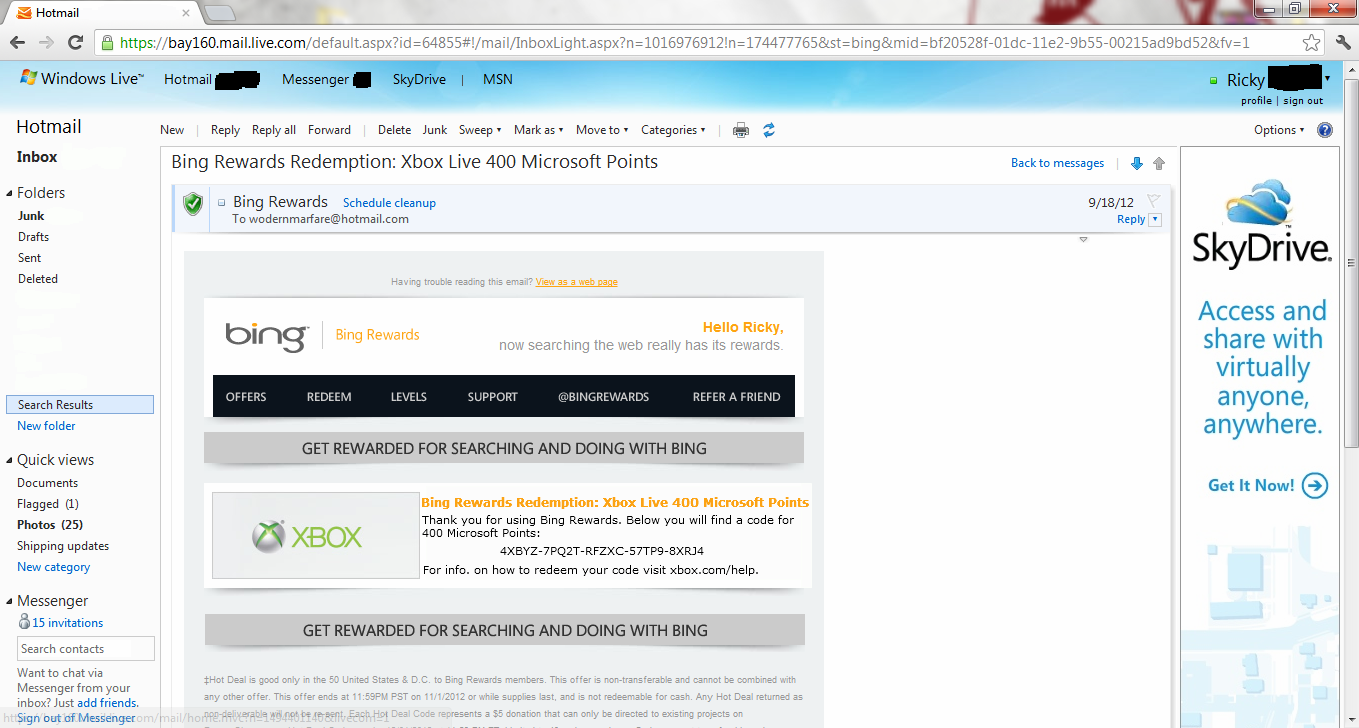Click the browser address bar URL
The height and width of the screenshot is (728, 1359).
[x=684, y=43]
